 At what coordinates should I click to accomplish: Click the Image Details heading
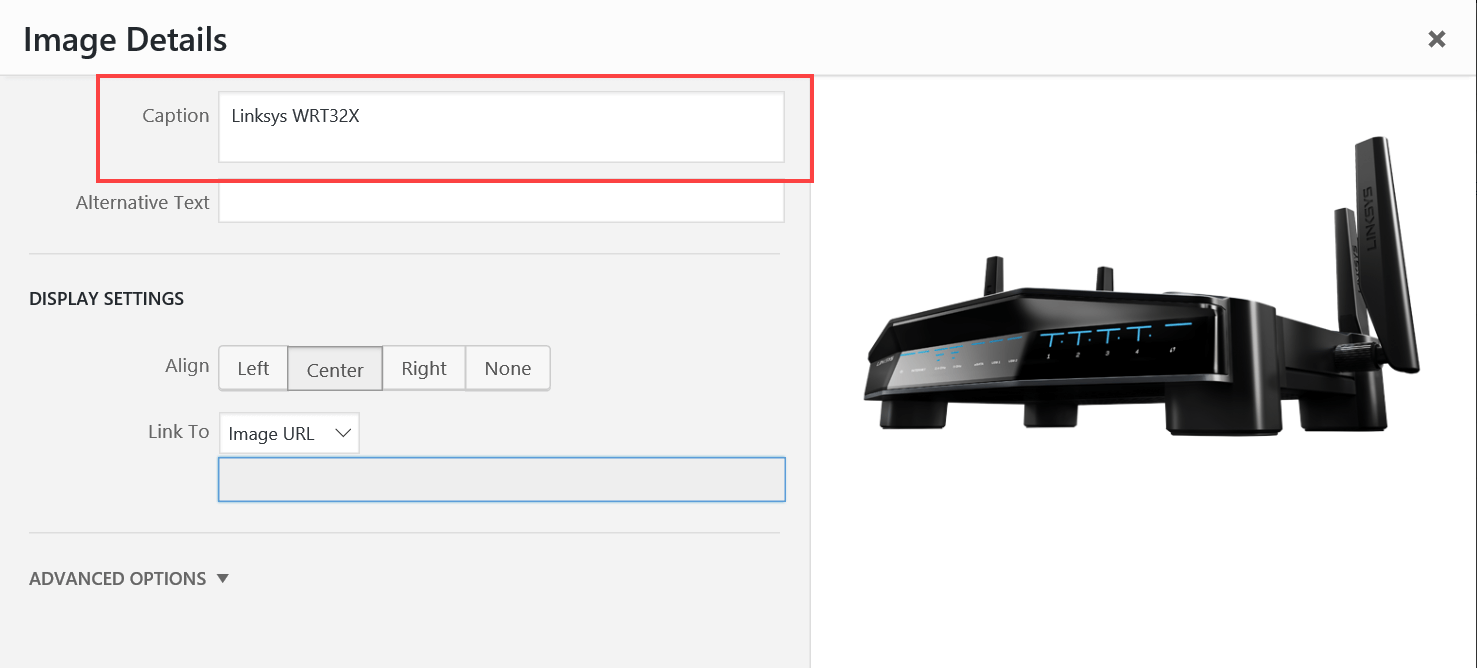125,40
